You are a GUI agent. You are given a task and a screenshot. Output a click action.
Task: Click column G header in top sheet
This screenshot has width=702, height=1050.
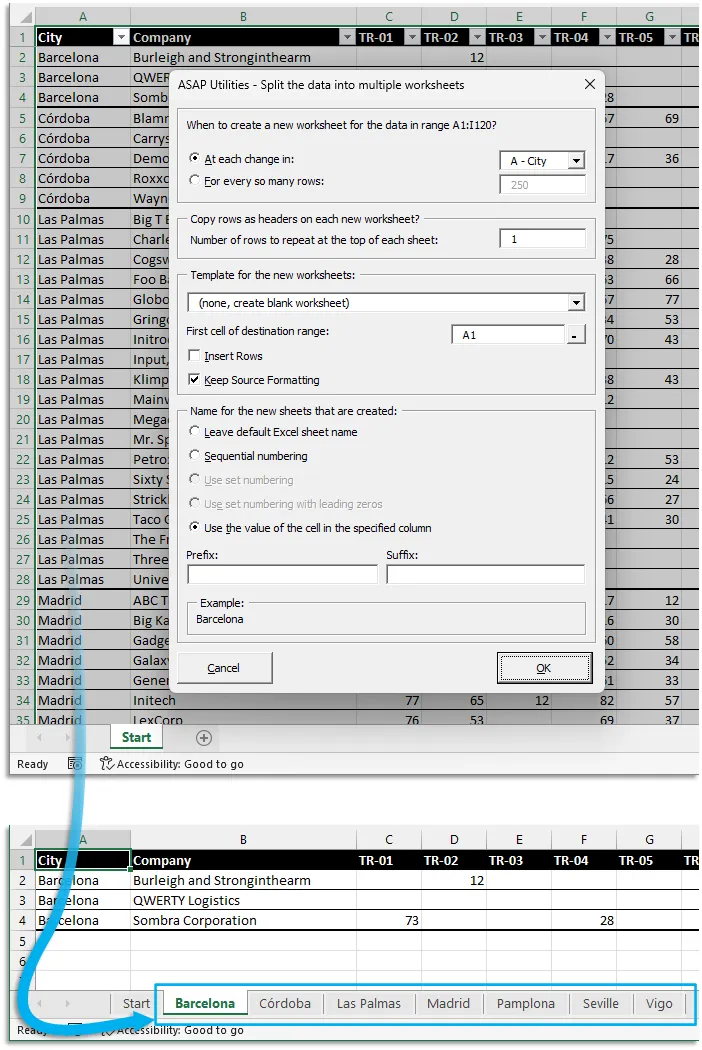pos(649,16)
